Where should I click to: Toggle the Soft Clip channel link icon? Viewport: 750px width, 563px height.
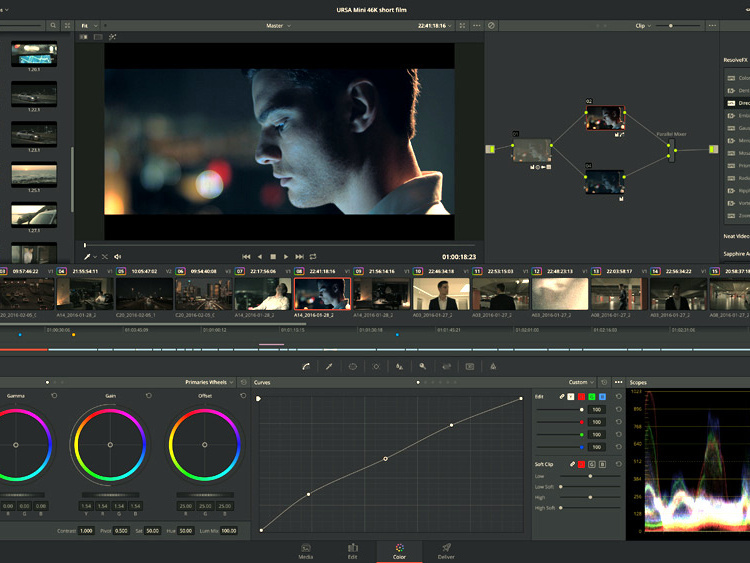572,464
